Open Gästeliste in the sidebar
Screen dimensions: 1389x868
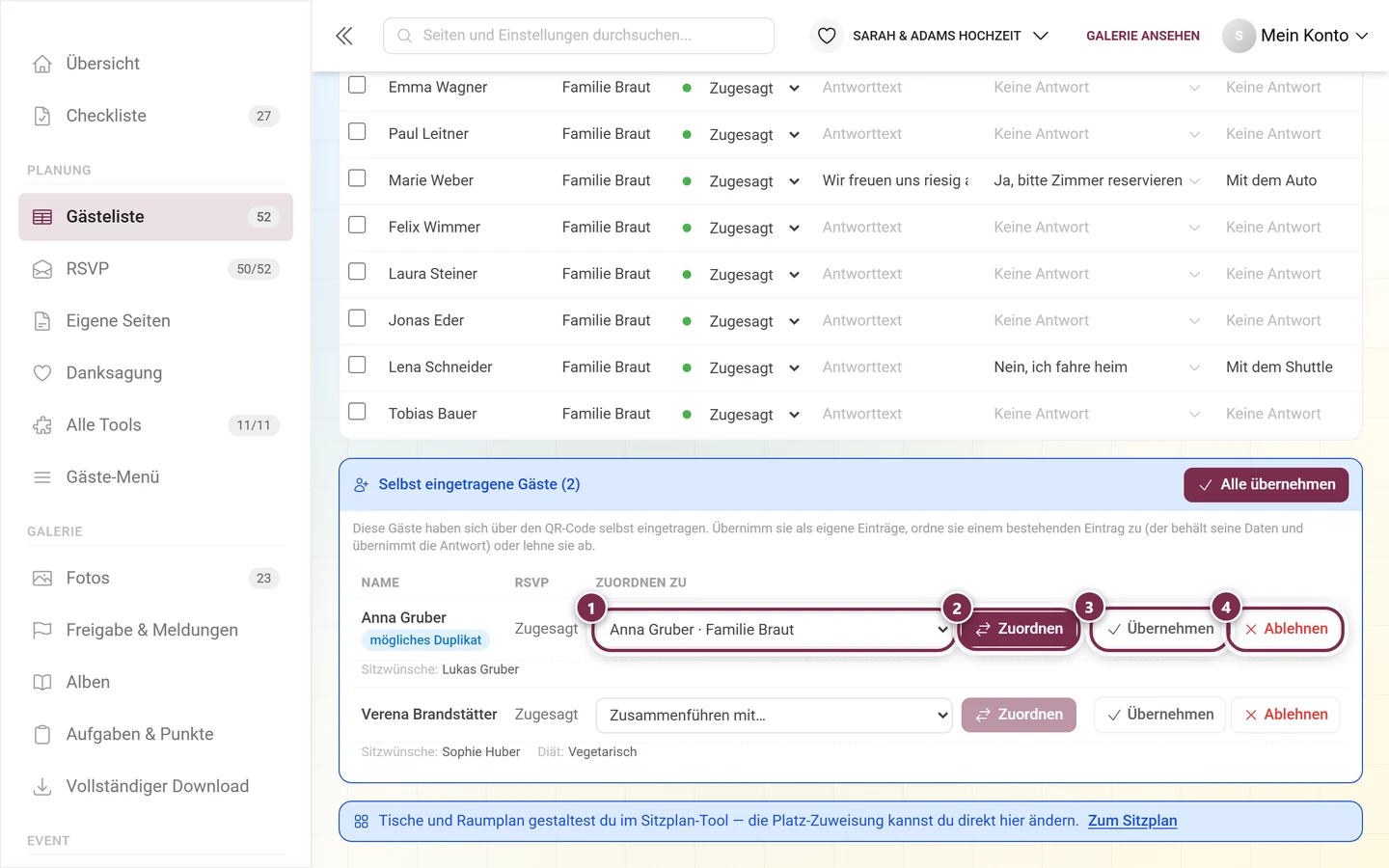[x=155, y=217]
